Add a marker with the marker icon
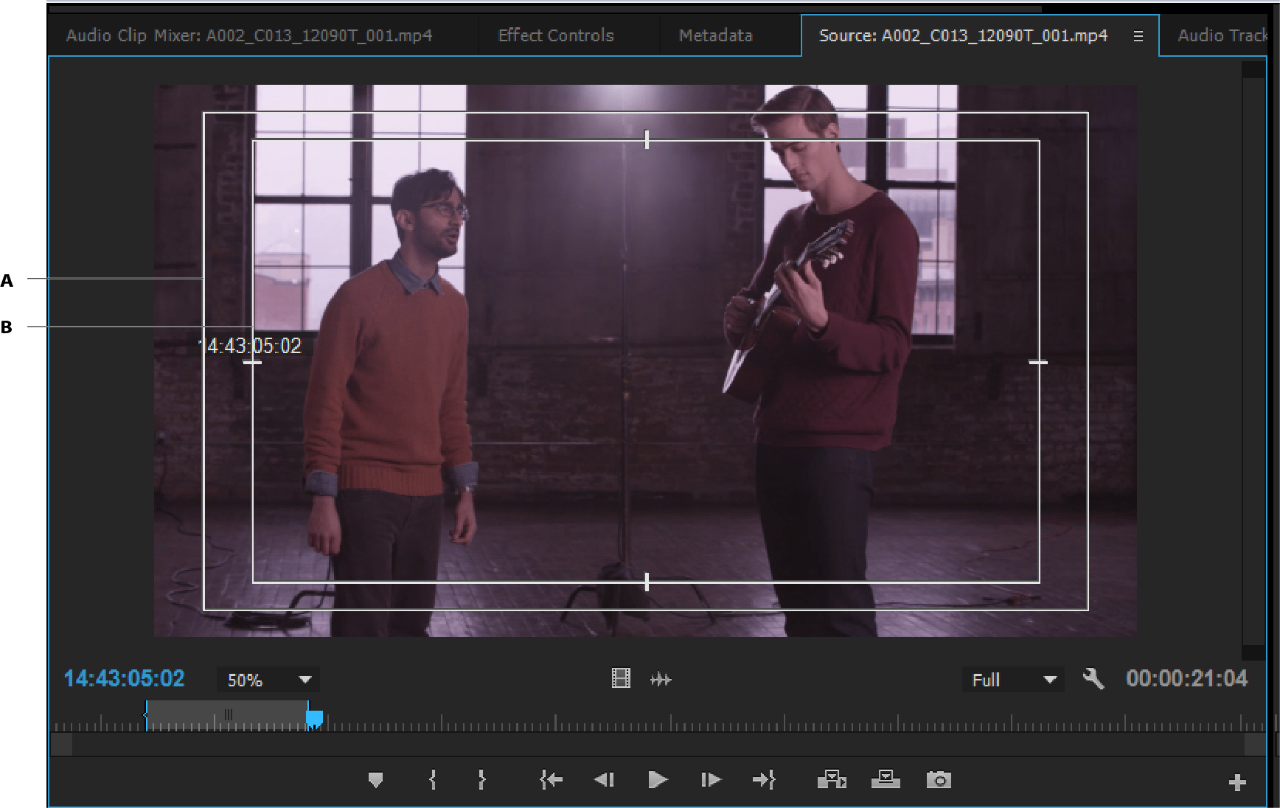The image size is (1280, 808). (376, 780)
